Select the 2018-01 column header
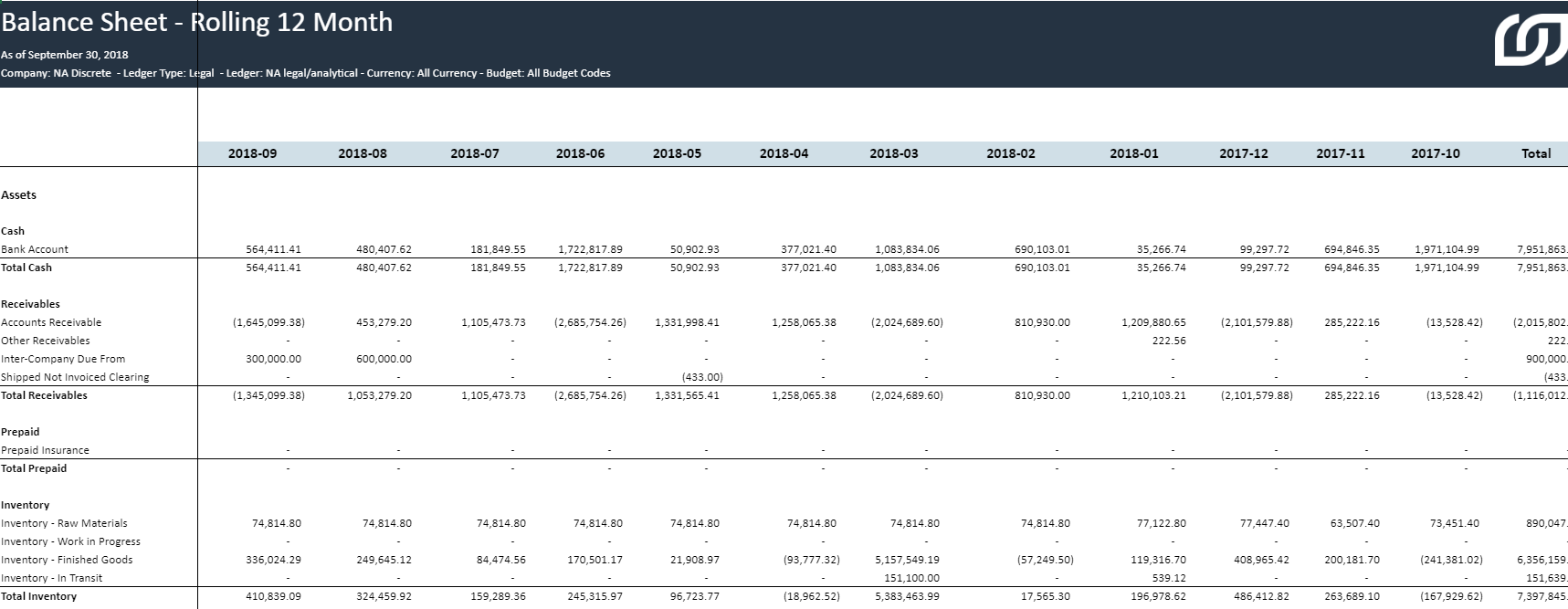Image resolution: width=1568 pixels, height=609 pixels. tap(1134, 153)
